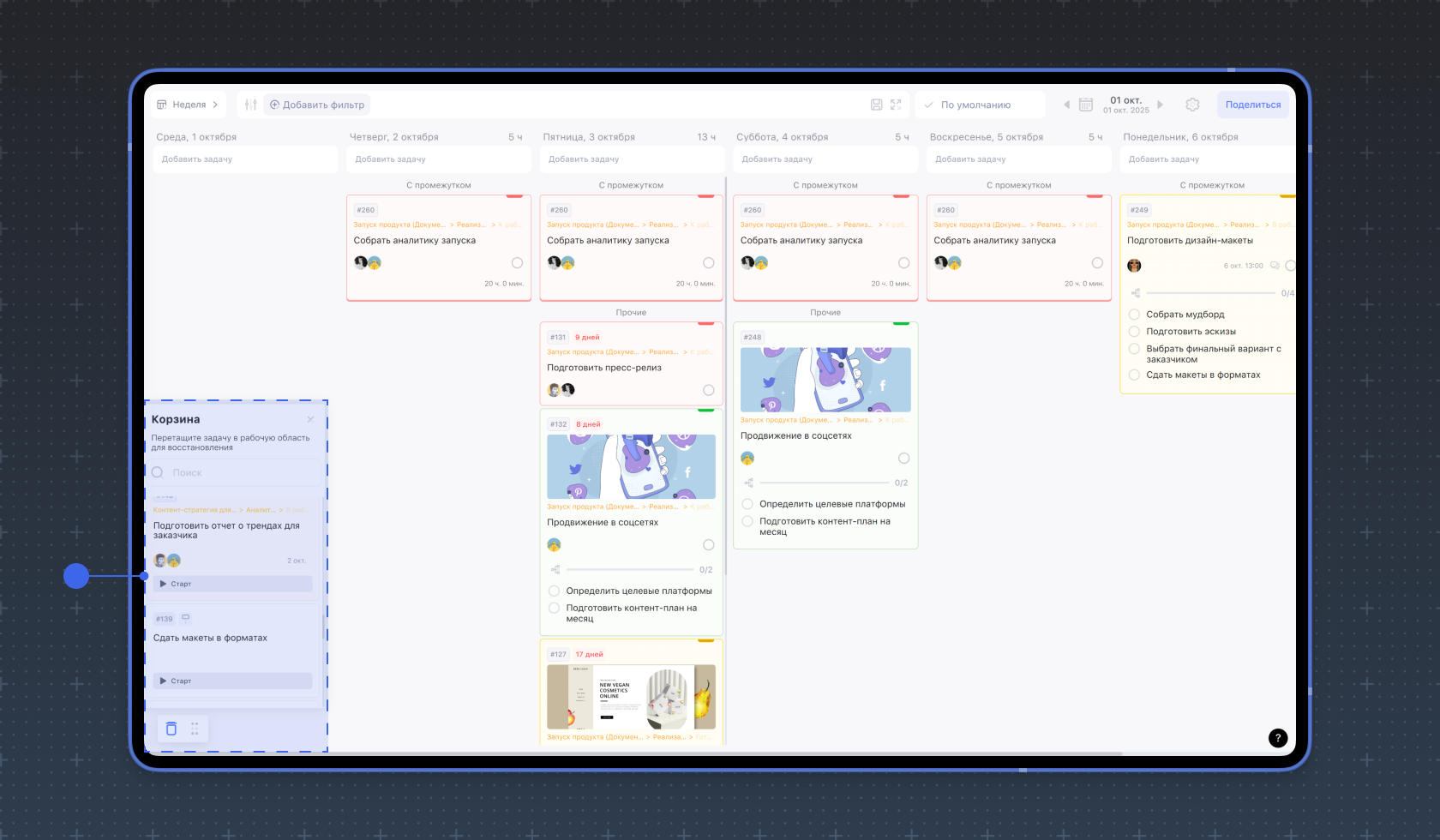1440x840 pixels.
Task: Click the trash bin icon in the bottom toolbar
Action: click(x=171, y=729)
